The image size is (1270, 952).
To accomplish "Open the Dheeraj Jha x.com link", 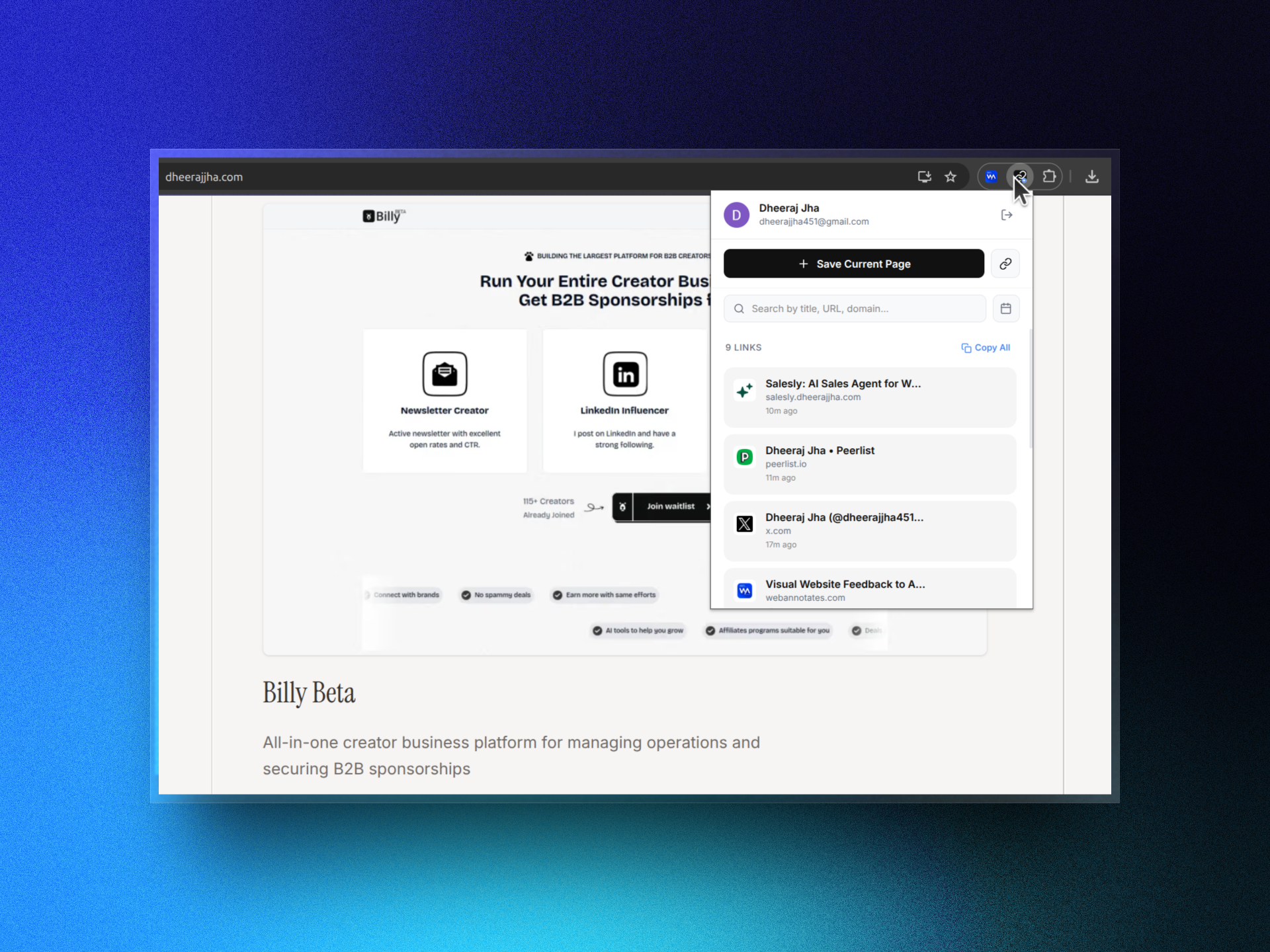I will 870,531.
